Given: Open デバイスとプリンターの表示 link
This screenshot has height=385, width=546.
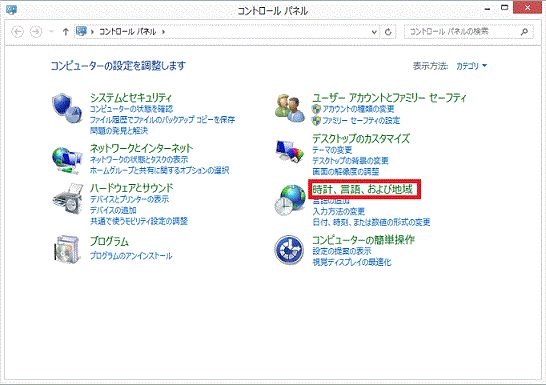Looking at the screenshot, I should click(129, 199).
